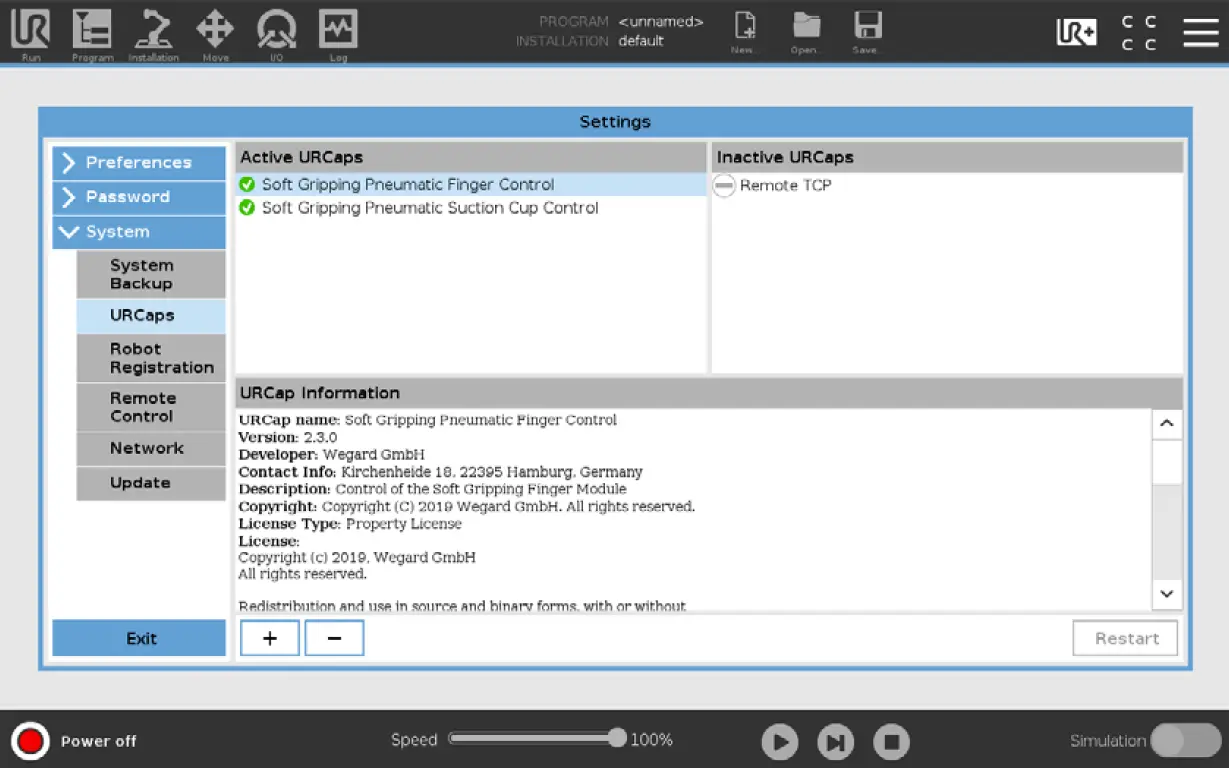
Task: Open the Installation tab icon
Action: click(153, 33)
